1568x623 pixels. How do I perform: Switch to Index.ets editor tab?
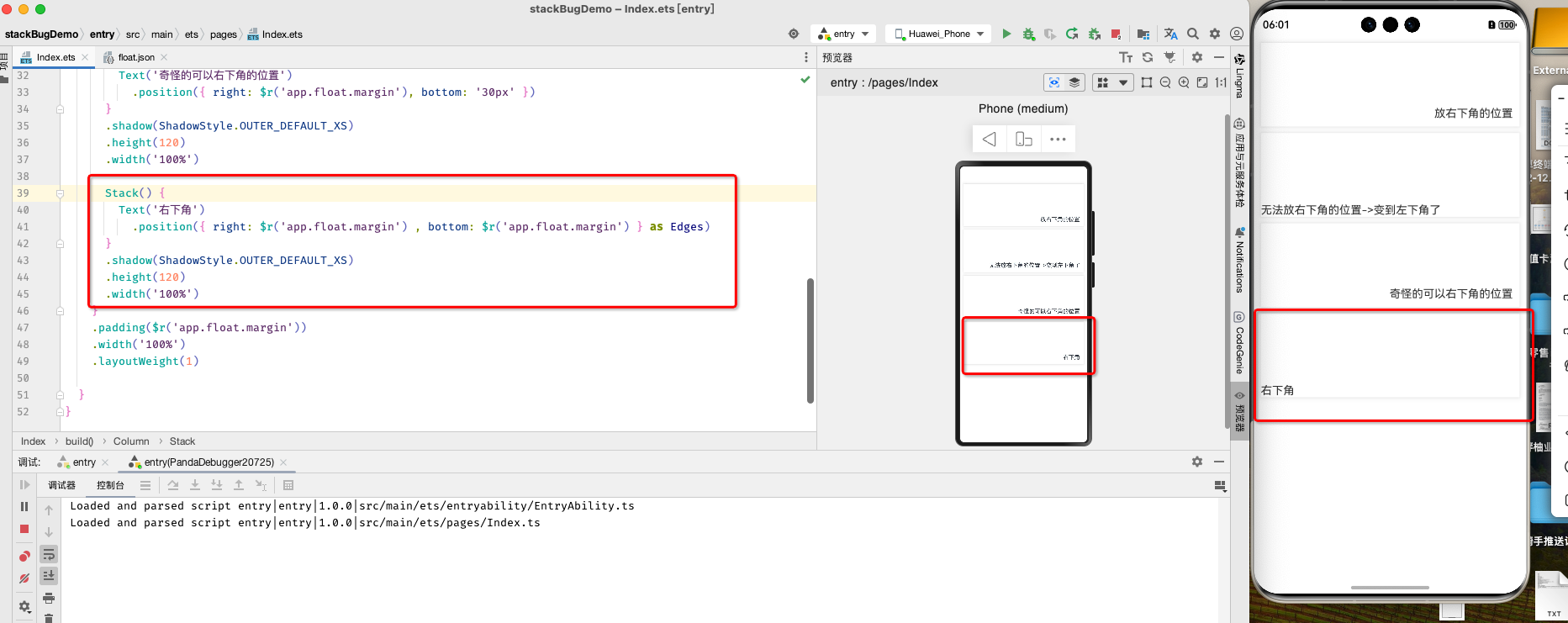(54, 57)
